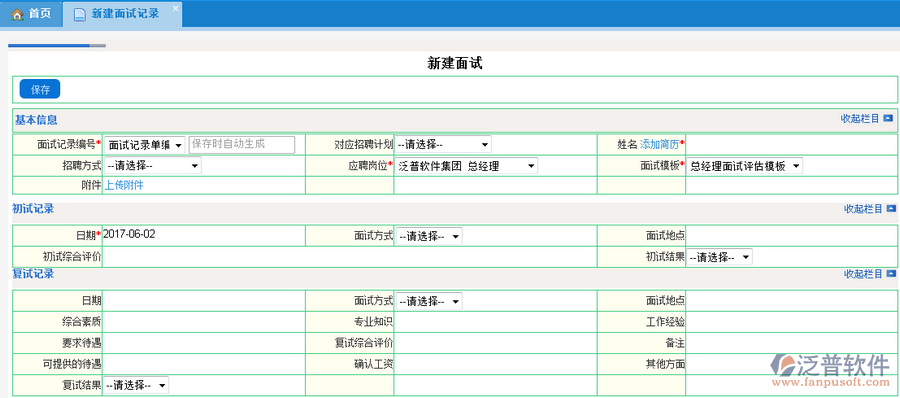Open the 复试结果 dropdown
The width and height of the screenshot is (900, 398).
[137, 385]
